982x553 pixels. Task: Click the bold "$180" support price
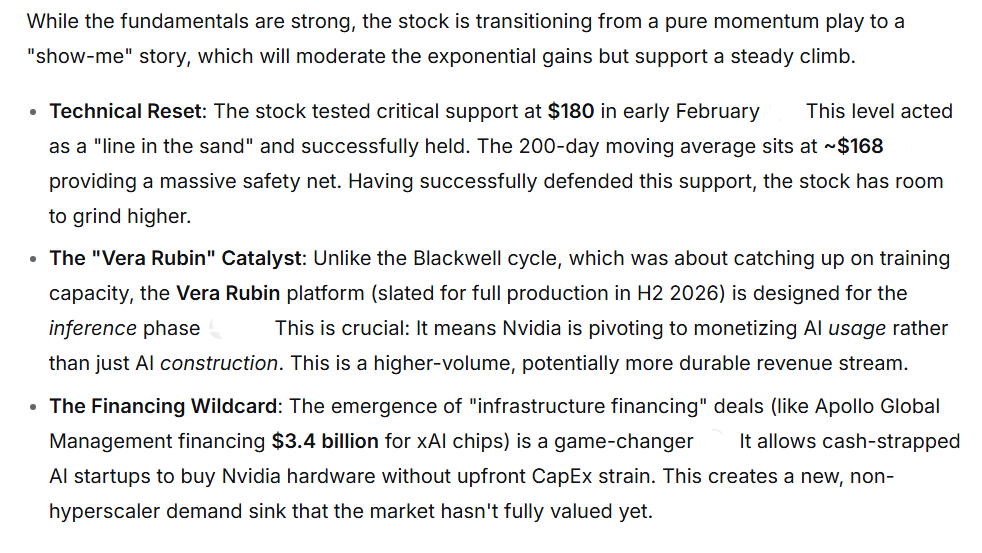pos(571,111)
